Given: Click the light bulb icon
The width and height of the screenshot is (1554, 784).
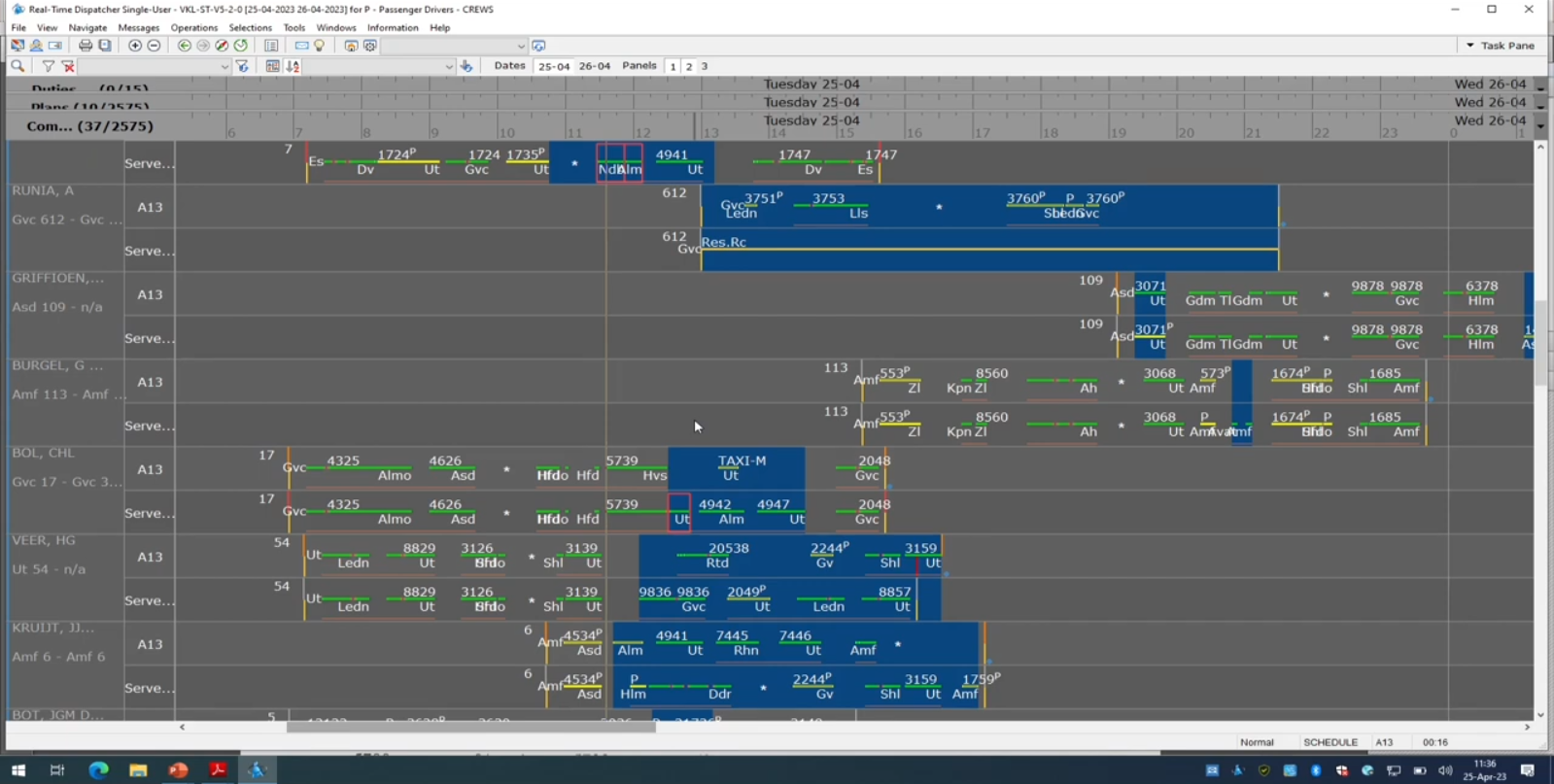Looking at the screenshot, I should coord(320,46).
